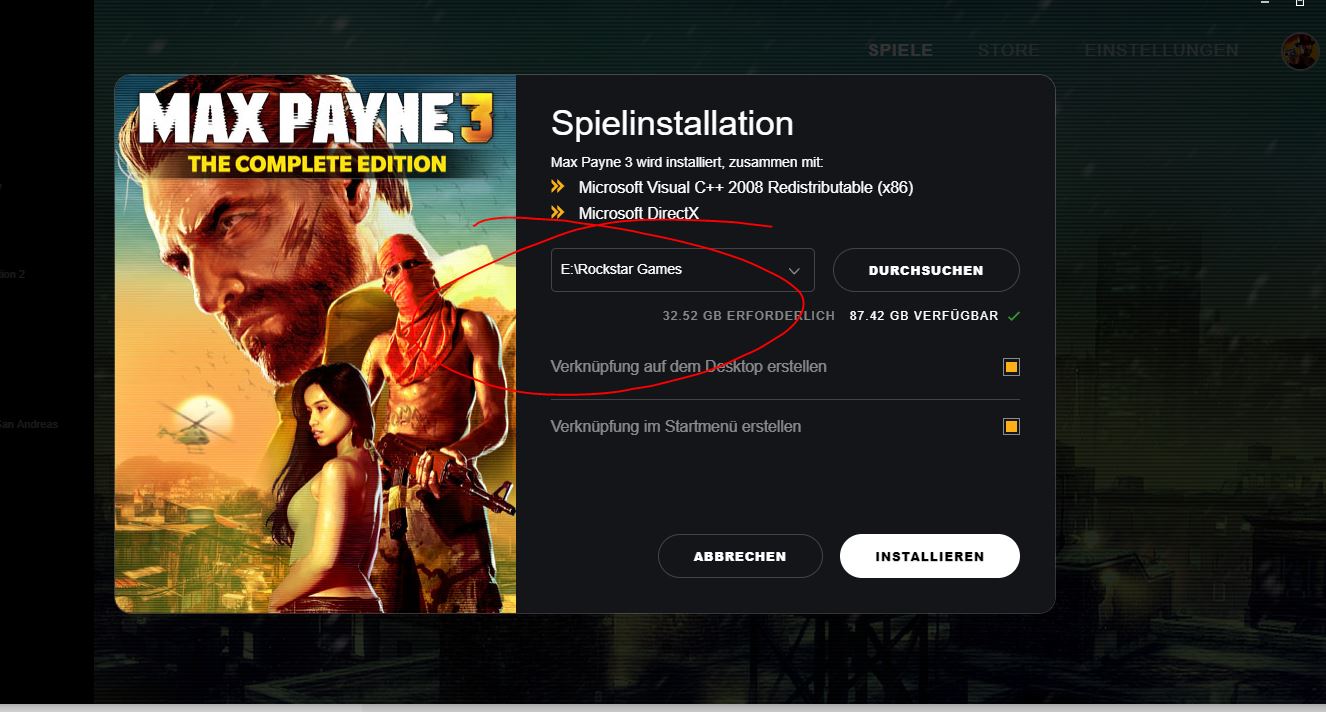Expand the install path dropdown arrow
This screenshot has height=712, width=1326.
point(794,271)
